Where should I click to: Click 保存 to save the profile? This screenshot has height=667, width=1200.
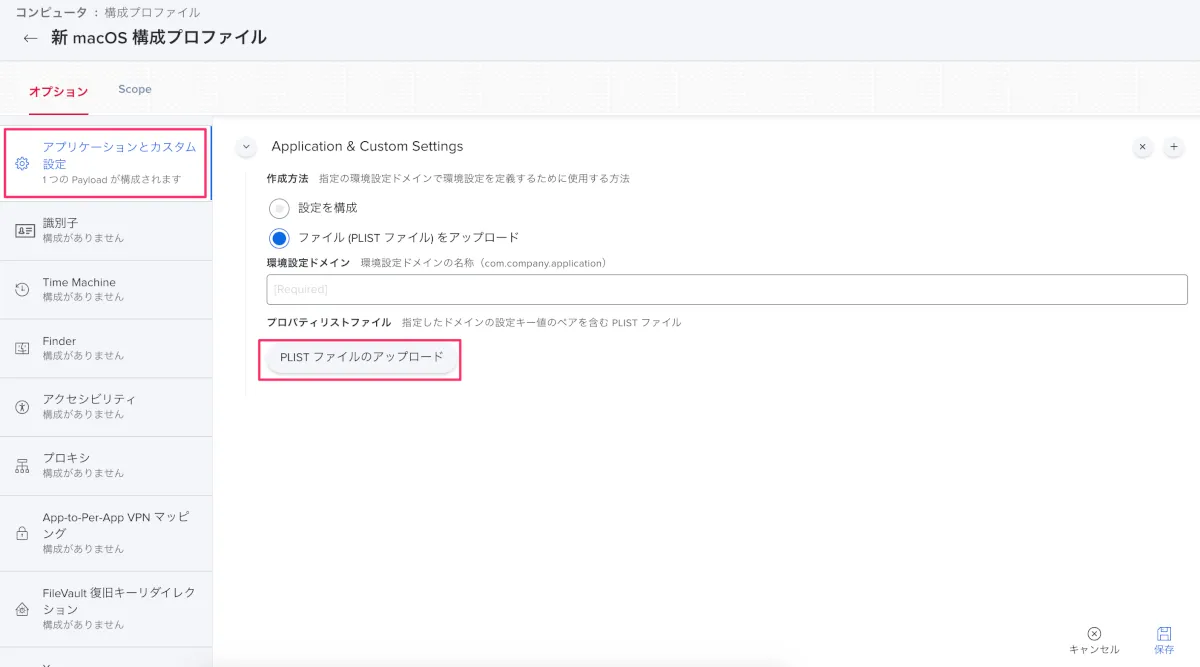1164,640
